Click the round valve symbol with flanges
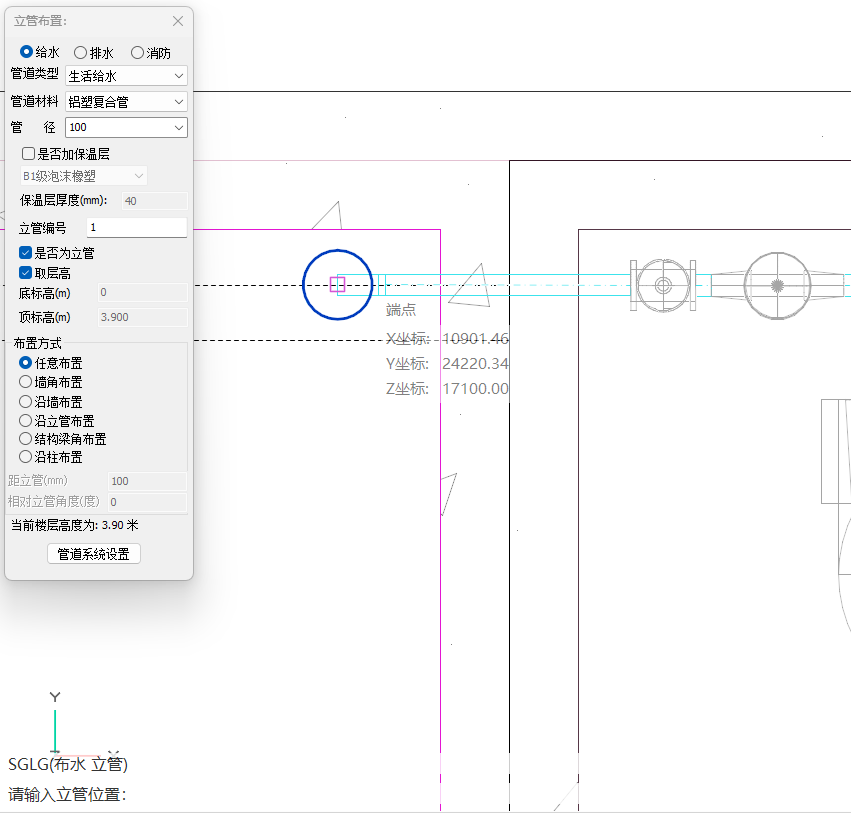Viewport: 851px width, 813px height. pyautogui.click(x=663, y=286)
